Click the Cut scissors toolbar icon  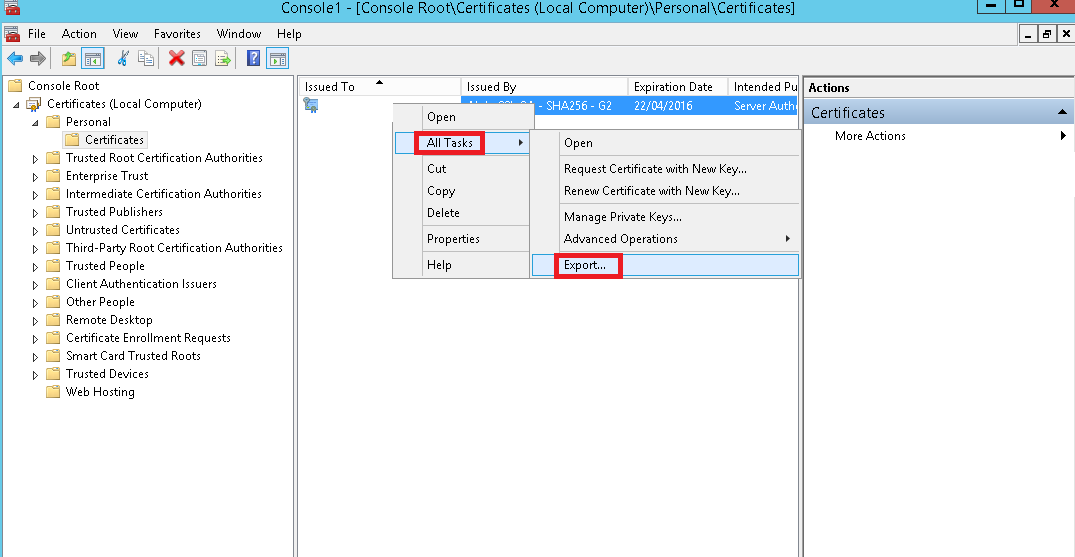[x=123, y=58]
